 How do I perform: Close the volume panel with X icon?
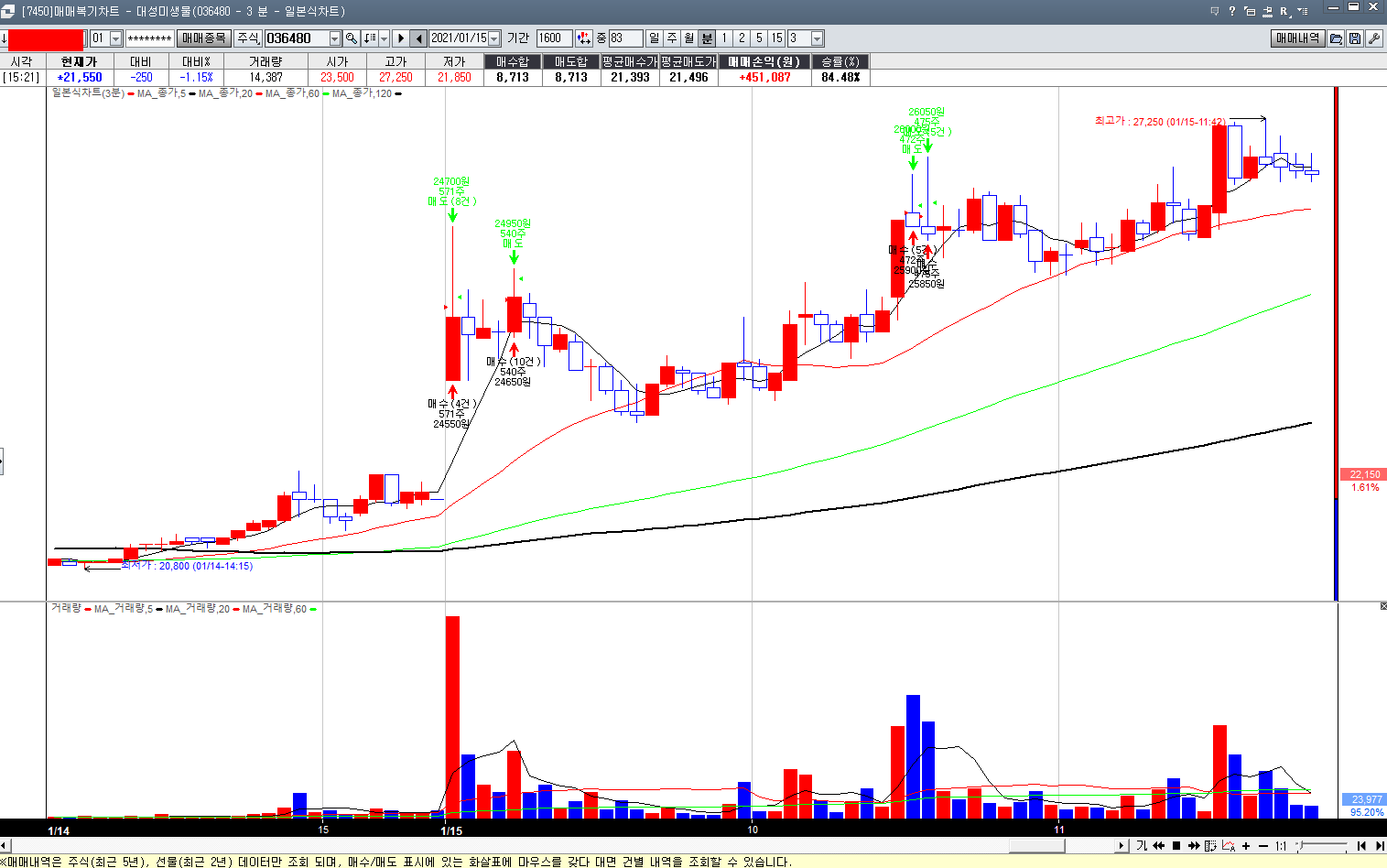1382,606
